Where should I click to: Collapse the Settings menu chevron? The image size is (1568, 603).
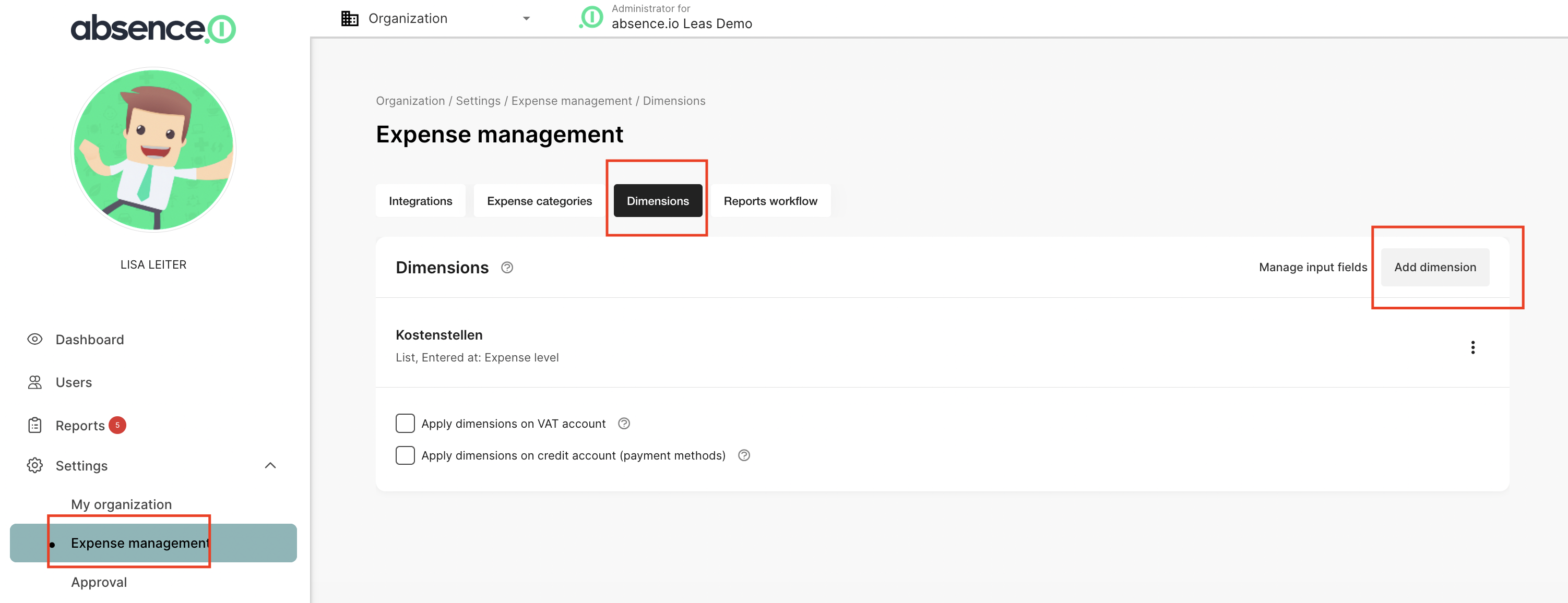pos(271,465)
